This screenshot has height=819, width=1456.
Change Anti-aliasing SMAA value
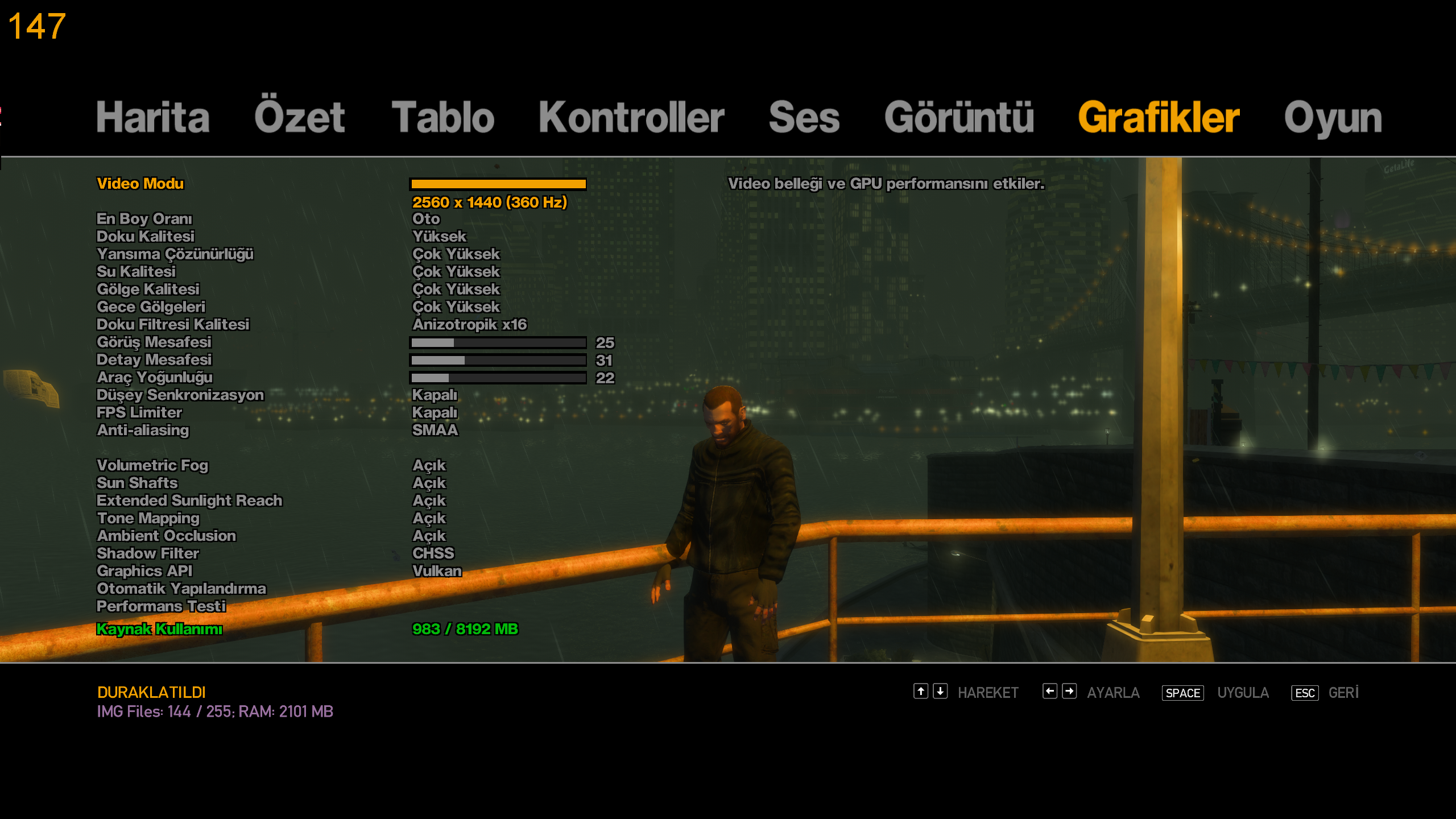point(435,430)
